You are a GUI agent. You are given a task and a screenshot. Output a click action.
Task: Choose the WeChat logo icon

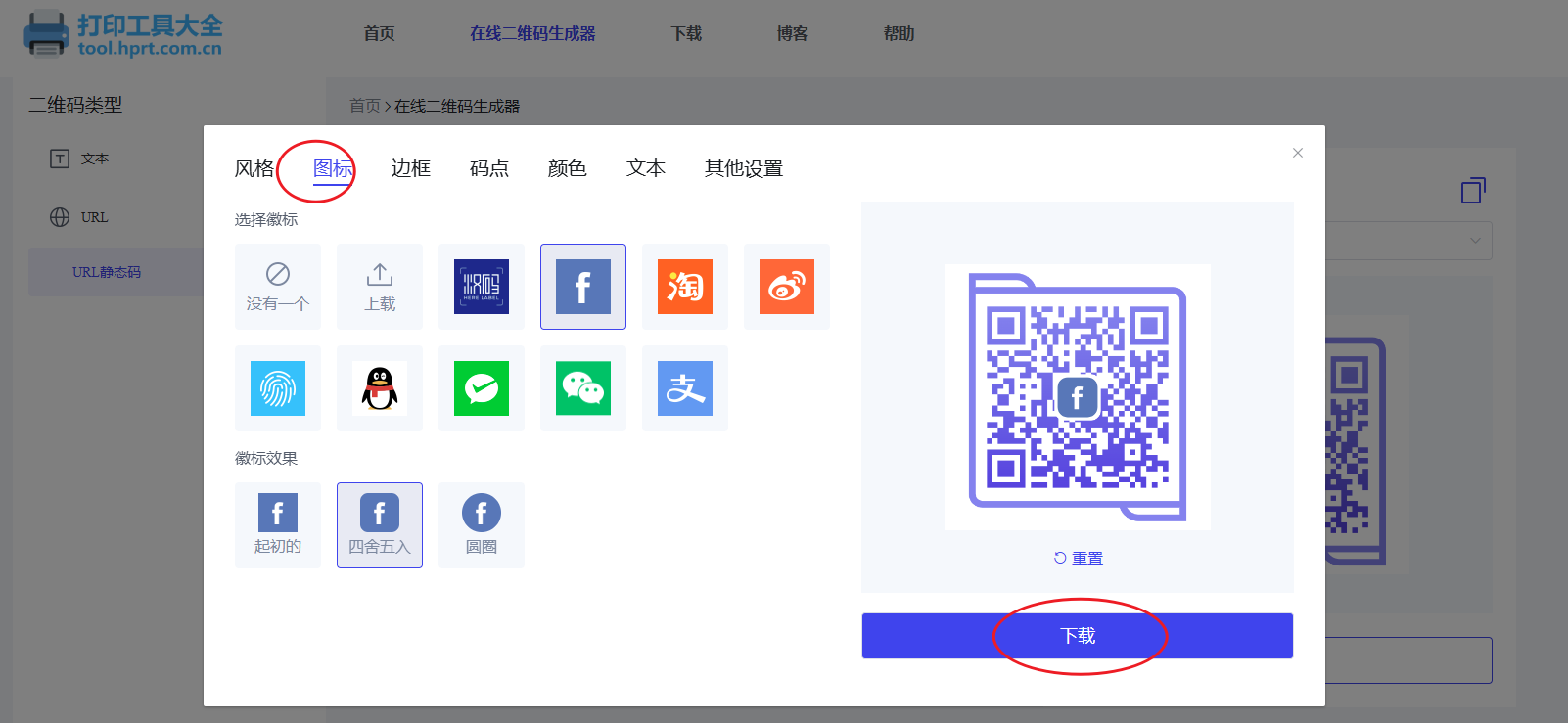583,388
